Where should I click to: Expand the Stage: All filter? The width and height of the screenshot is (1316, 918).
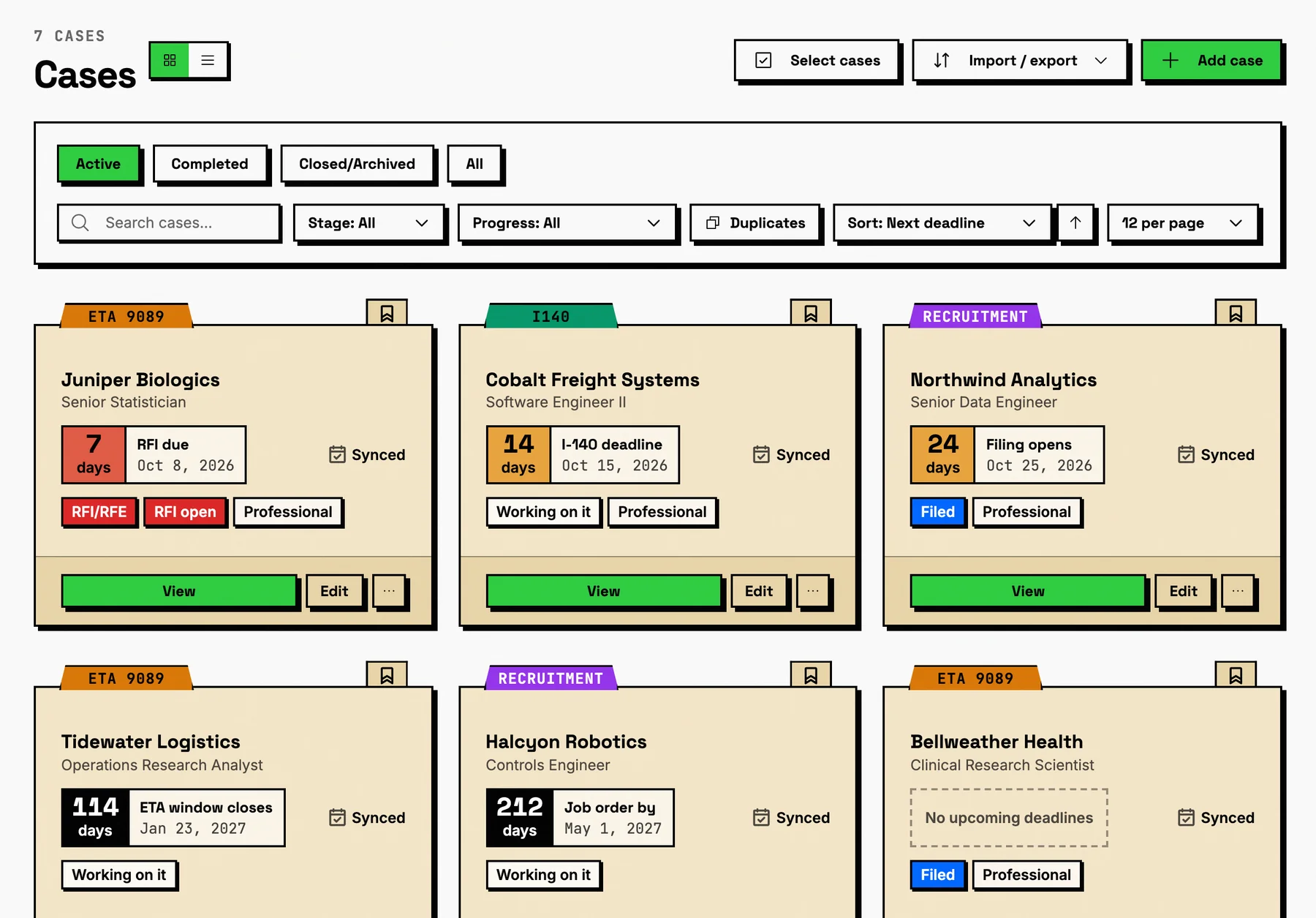coord(368,222)
